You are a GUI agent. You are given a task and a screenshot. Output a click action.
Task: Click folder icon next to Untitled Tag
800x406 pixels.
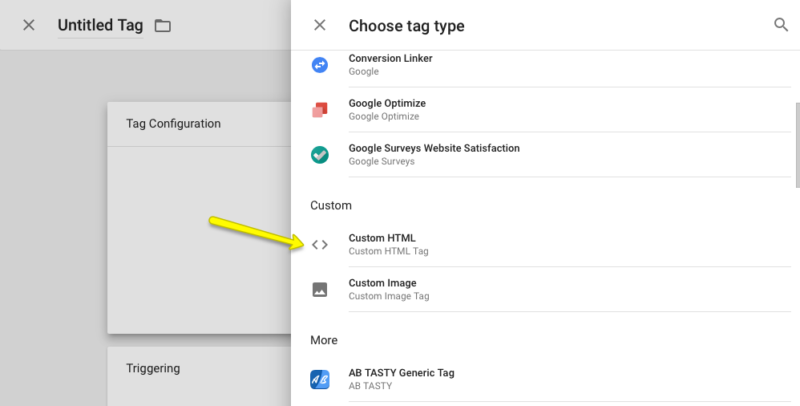point(163,26)
